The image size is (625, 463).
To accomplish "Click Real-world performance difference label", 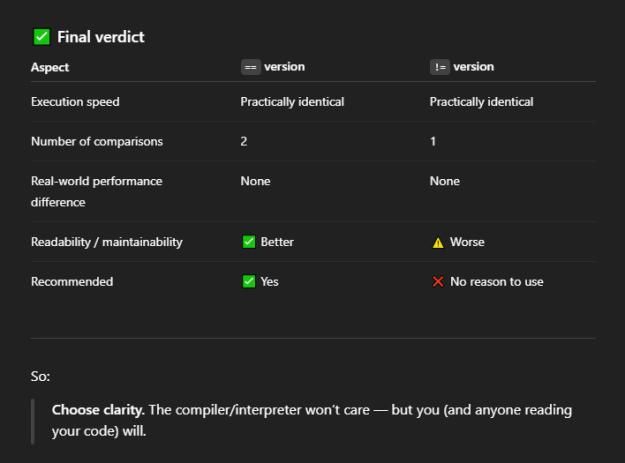I will click(x=97, y=192).
